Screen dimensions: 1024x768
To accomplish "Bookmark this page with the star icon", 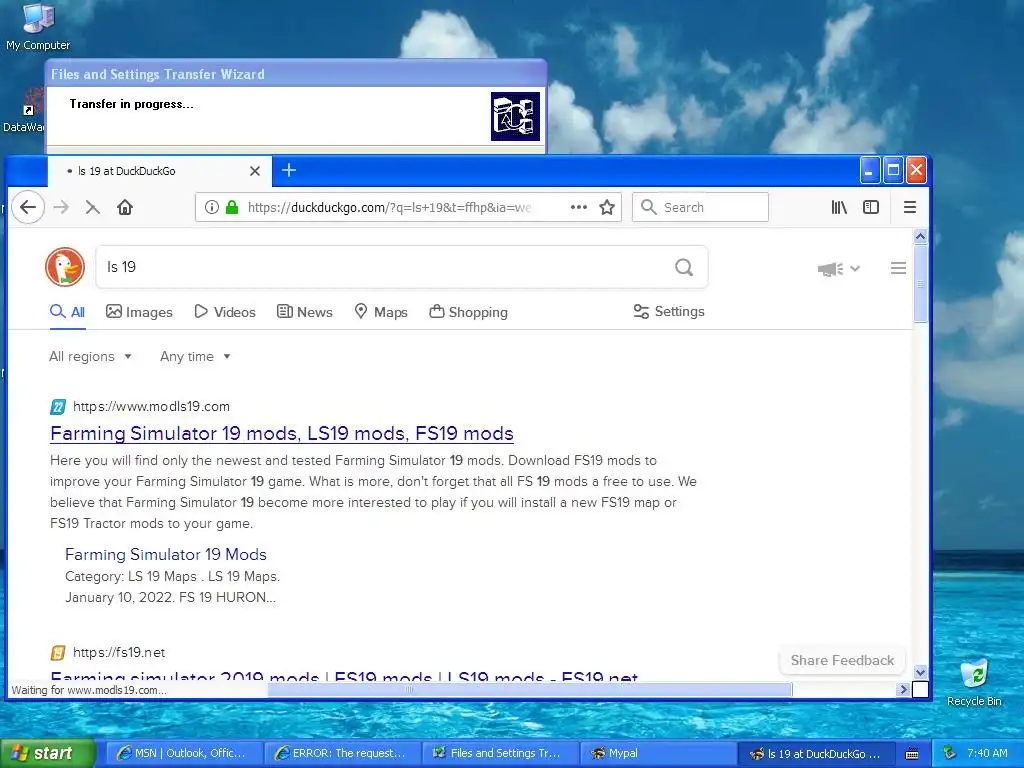I will pos(607,208).
